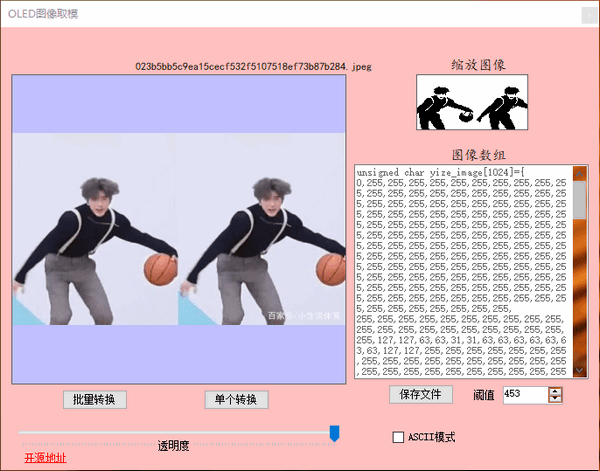
Task: Decrease 阈值 threshold with down arrow
Action: (555, 398)
